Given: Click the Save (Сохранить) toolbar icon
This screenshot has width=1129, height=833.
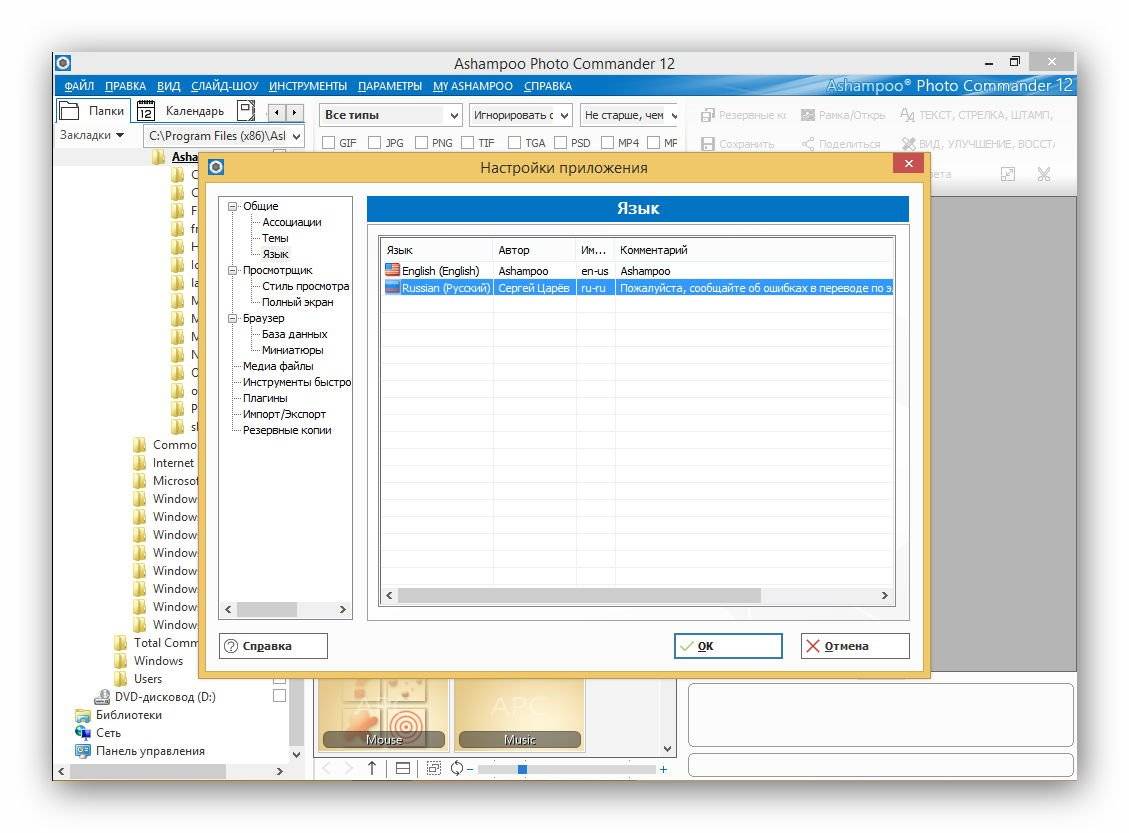Looking at the screenshot, I should coord(708,144).
